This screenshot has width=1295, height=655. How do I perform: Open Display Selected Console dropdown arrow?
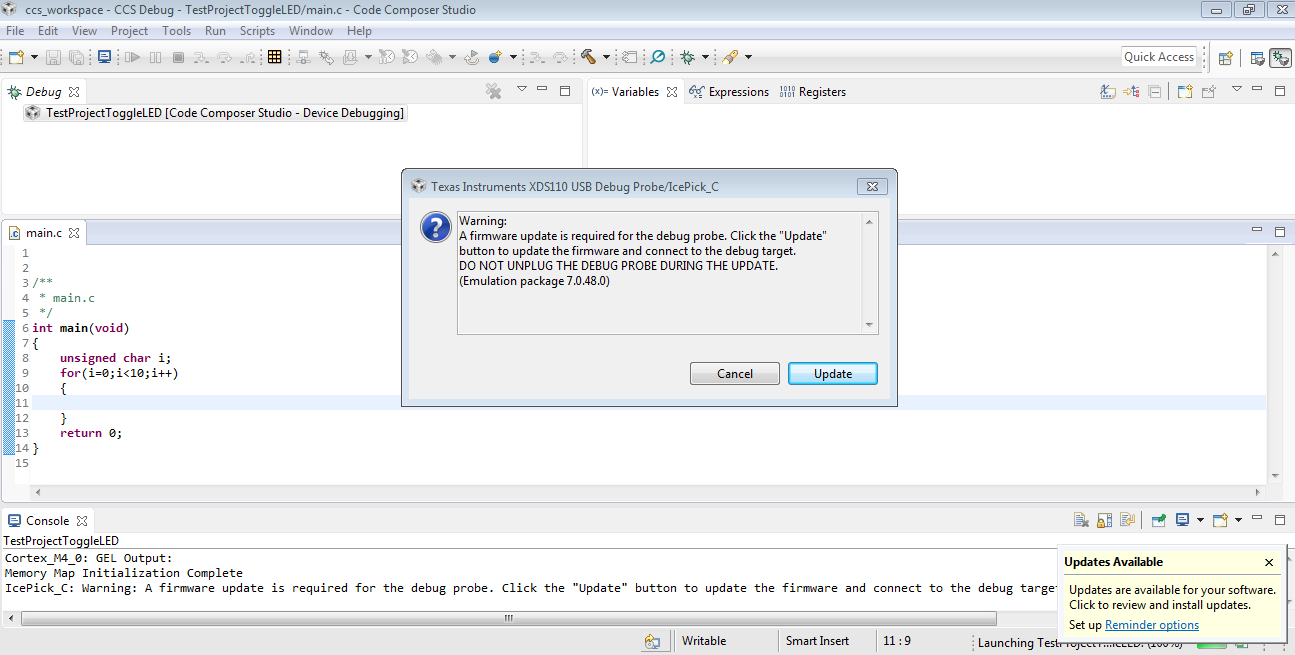tap(1200, 519)
